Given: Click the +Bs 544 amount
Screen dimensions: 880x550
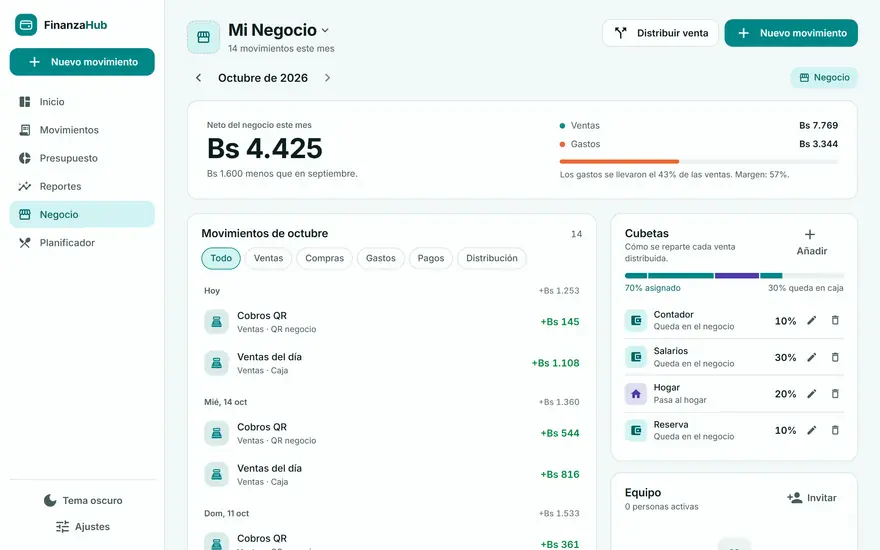Looking at the screenshot, I should point(560,433).
